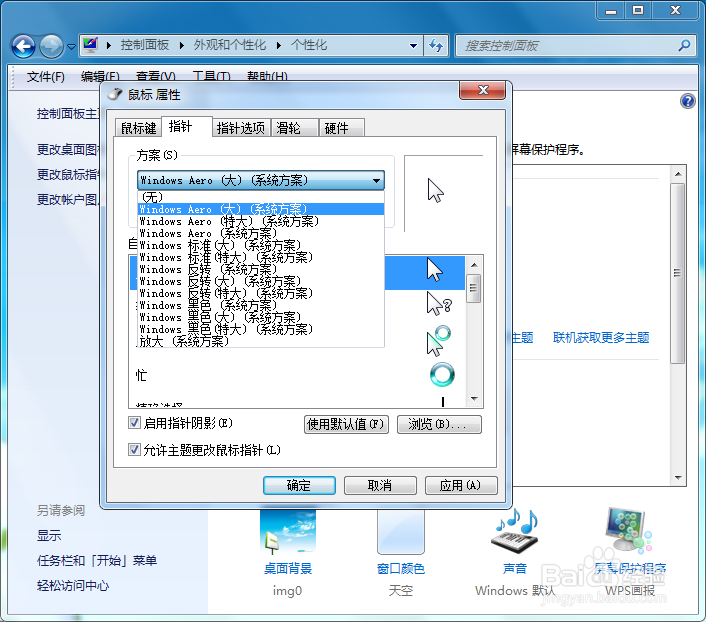Open 任务栏和「开始」菜单 link
This screenshot has width=706, height=622.
(x=97, y=560)
